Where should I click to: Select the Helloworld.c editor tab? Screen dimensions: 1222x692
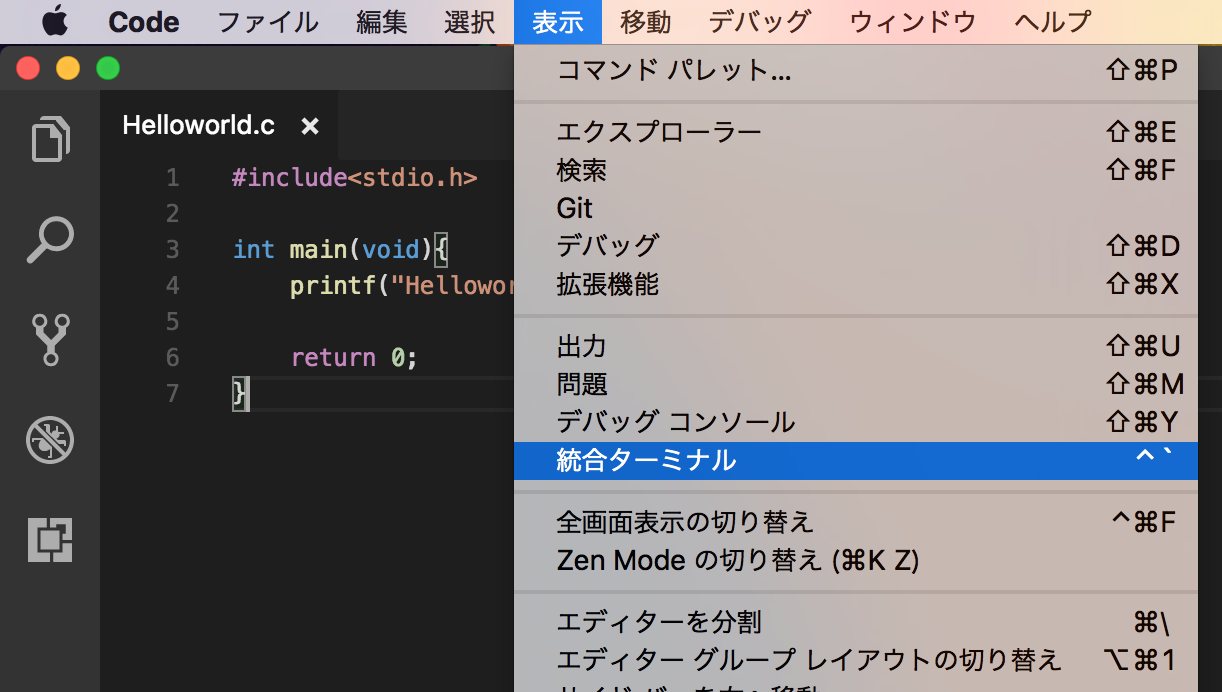tap(219, 126)
